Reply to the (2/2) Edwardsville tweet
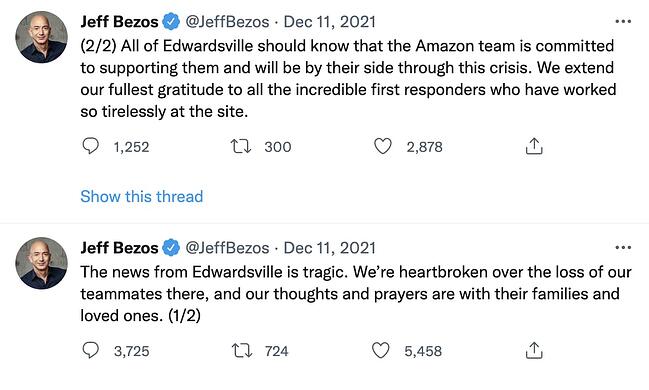649x390 pixels. click(x=90, y=146)
